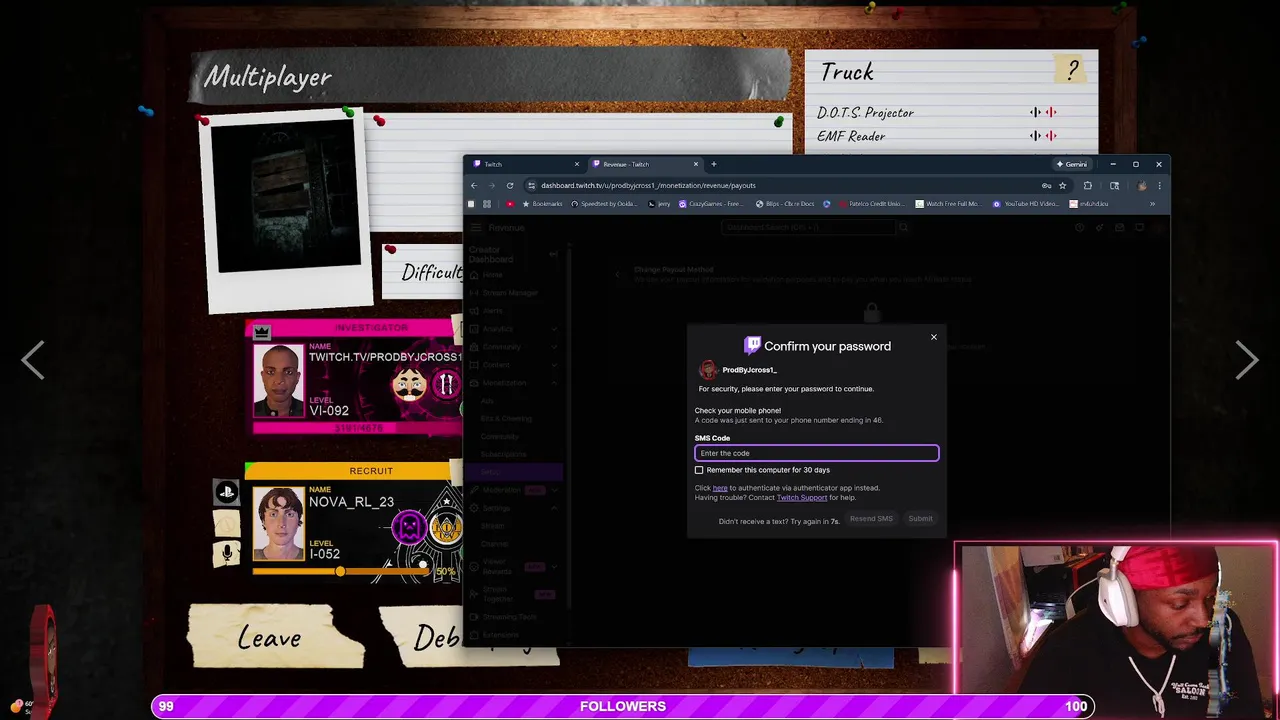Screen dimensions: 1280x720
Task: Open the 'Watch Free Full Mo...' bookmark
Action: click(x=948, y=204)
